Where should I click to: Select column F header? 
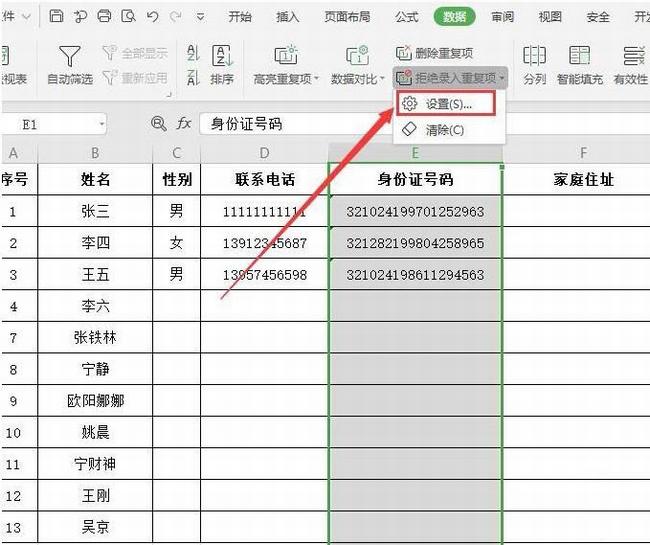[583, 153]
